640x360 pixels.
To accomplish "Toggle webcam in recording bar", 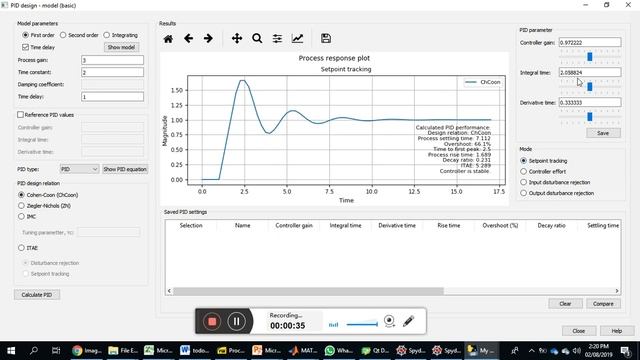I will 389,321.
